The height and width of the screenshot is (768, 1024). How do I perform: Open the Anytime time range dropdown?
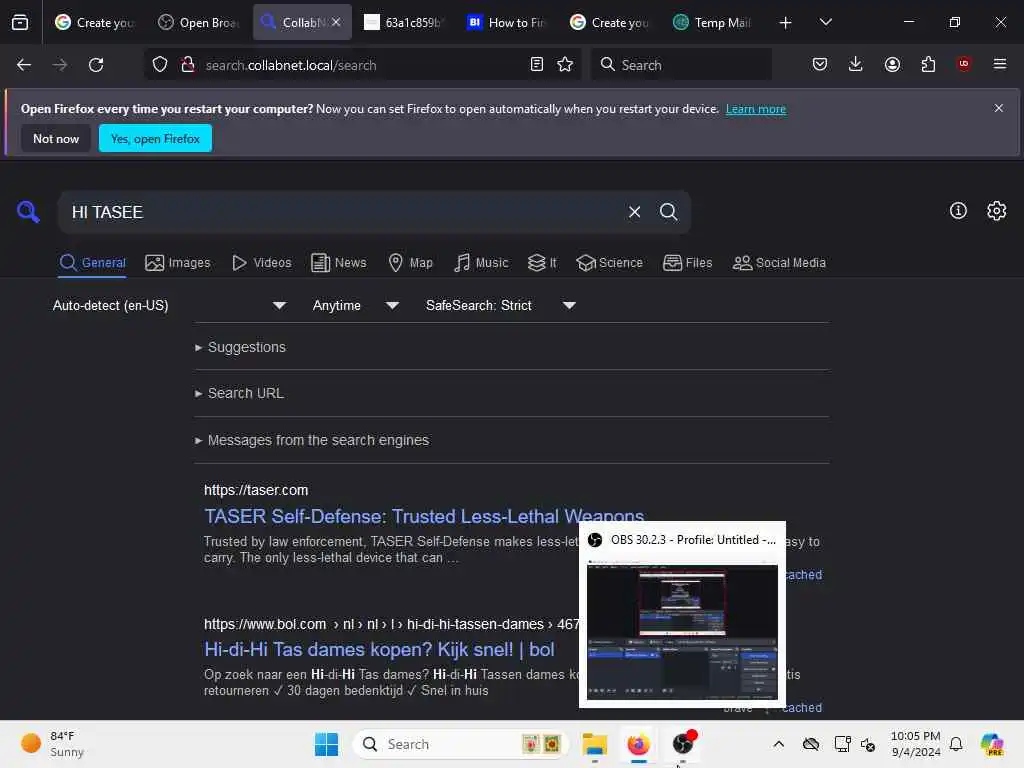pyautogui.click(x=355, y=305)
